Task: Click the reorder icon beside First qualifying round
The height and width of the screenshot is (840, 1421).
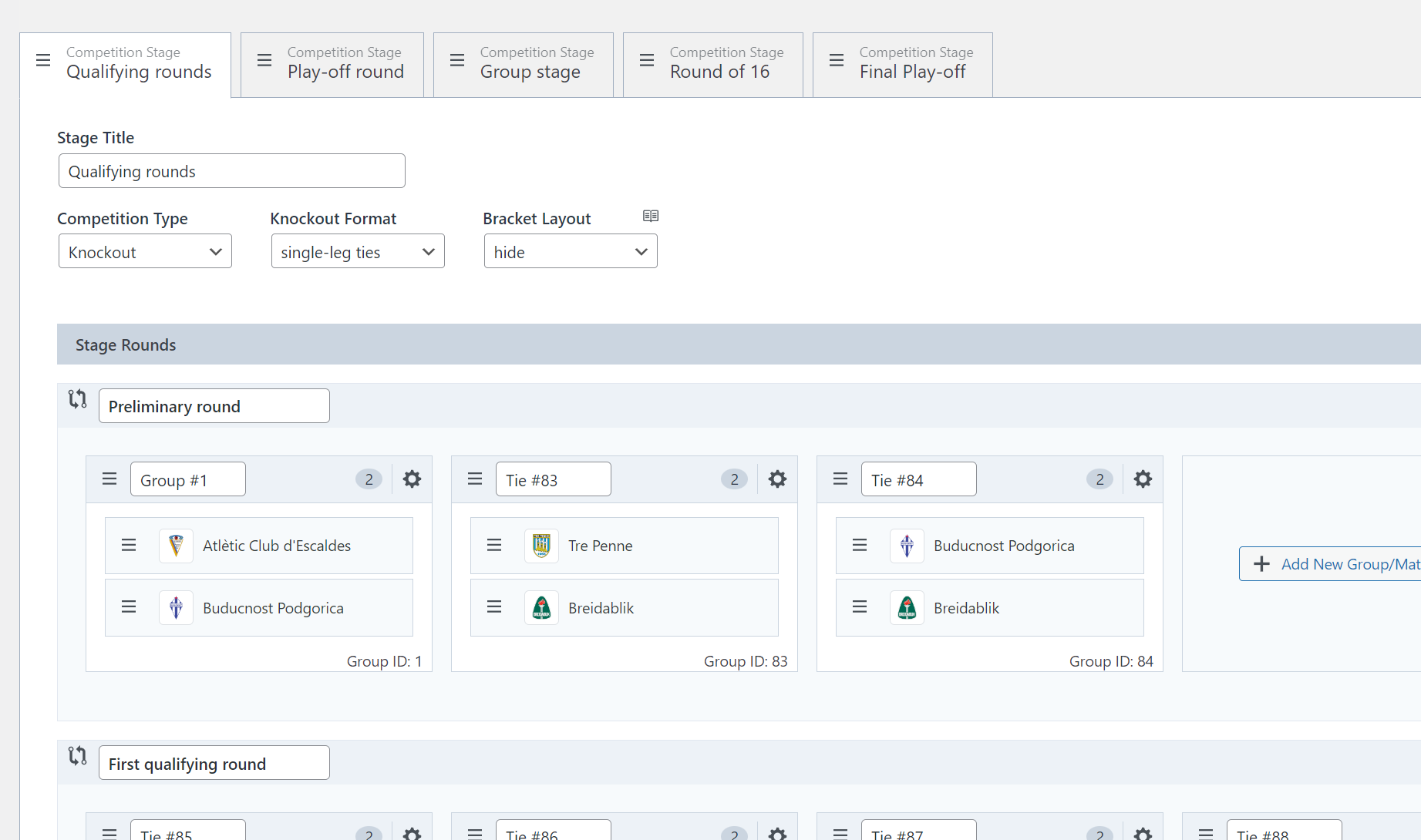Action: click(77, 756)
